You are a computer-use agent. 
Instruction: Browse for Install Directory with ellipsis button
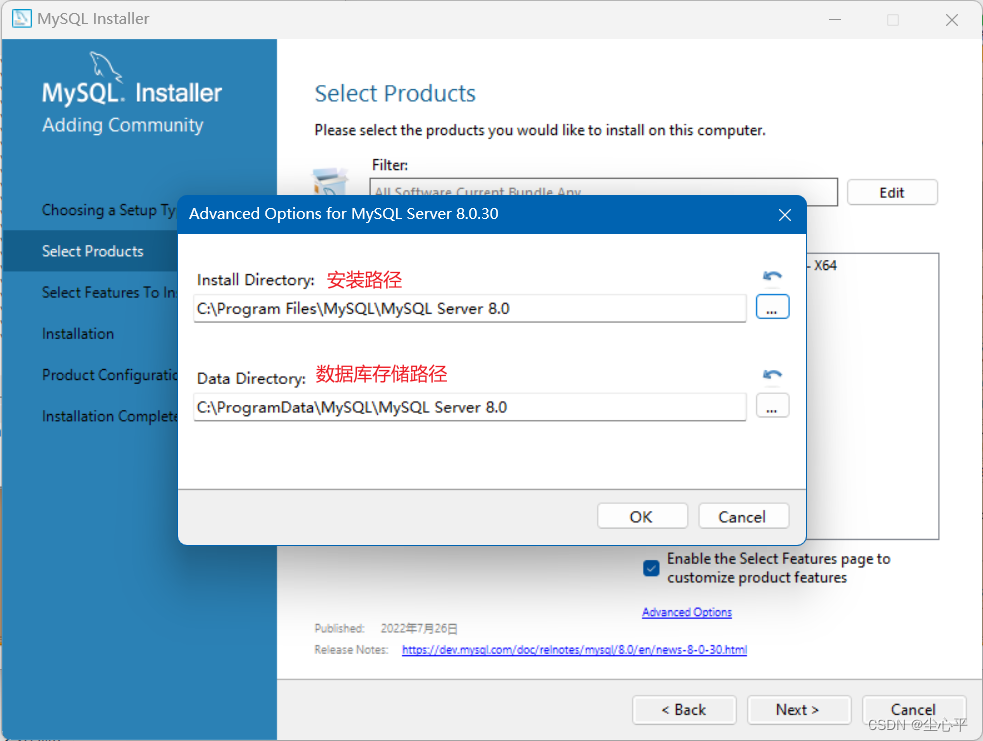click(772, 307)
